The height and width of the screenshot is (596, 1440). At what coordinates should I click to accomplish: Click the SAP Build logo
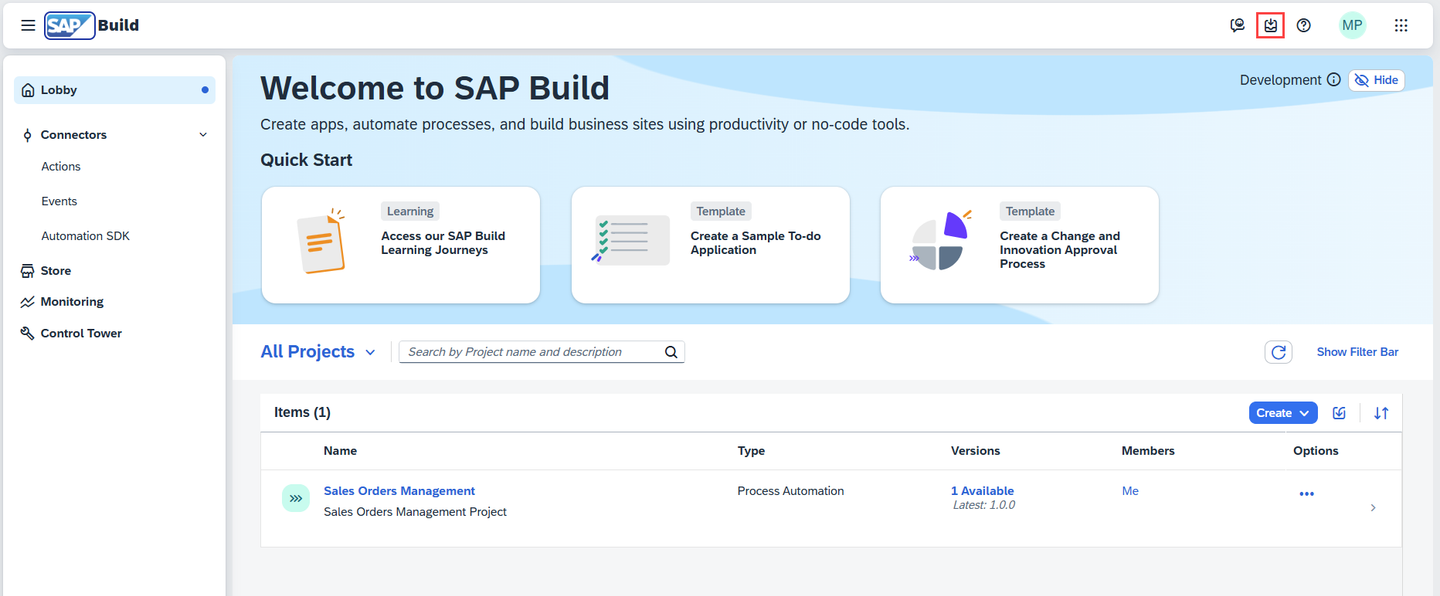point(92,25)
